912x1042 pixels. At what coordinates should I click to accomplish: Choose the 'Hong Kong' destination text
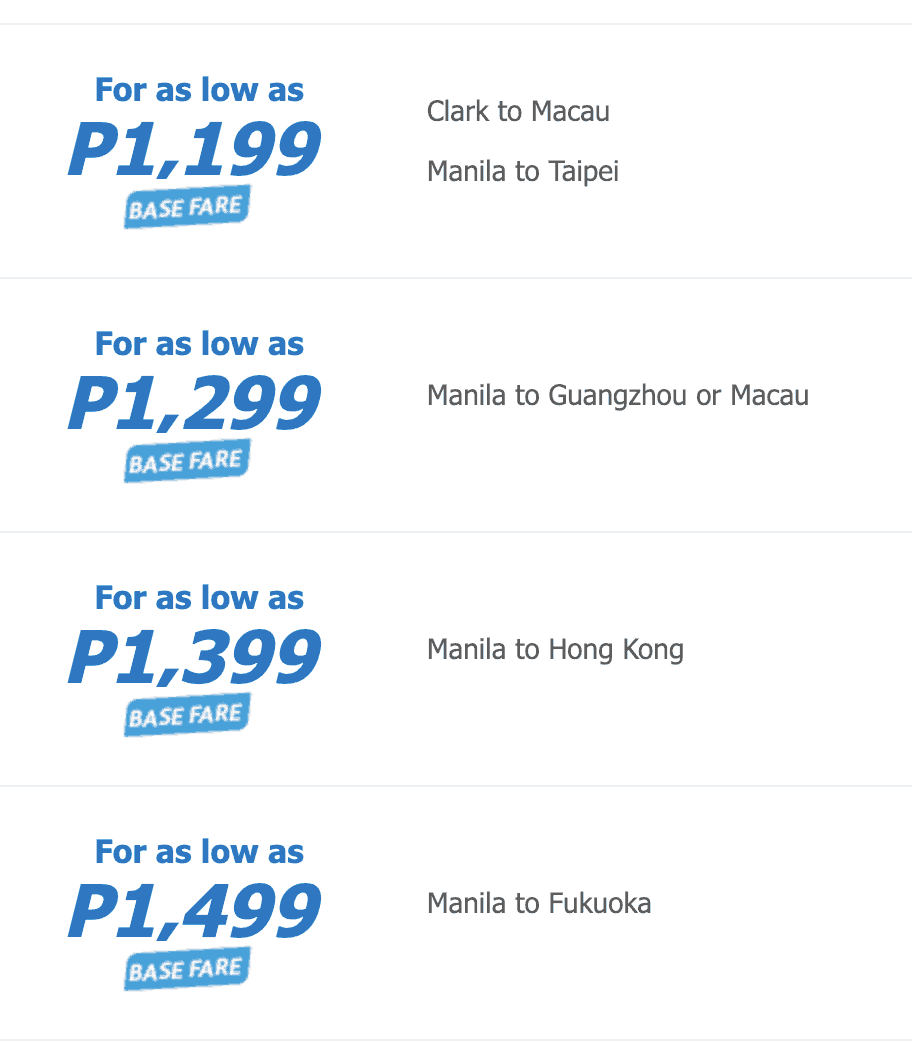616,650
